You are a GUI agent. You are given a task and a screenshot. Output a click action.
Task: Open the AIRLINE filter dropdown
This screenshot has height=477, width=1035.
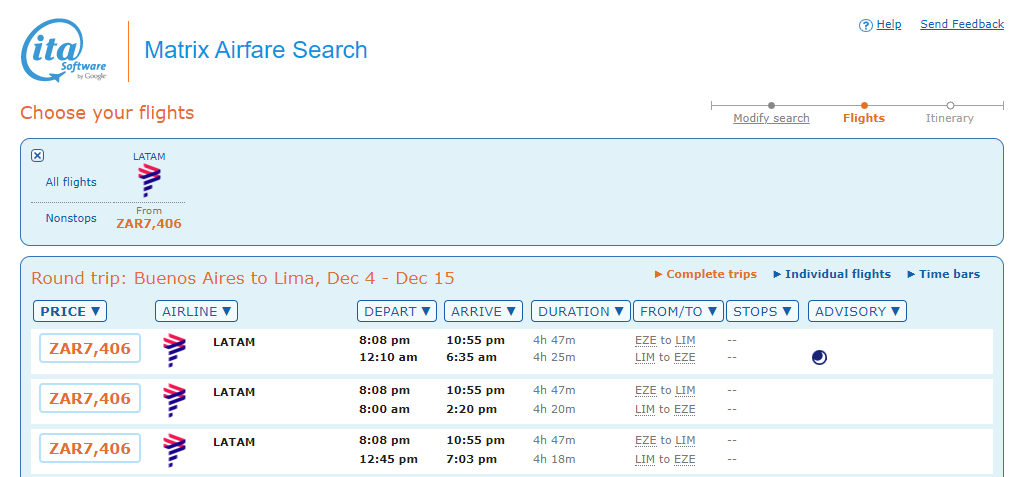[197, 311]
